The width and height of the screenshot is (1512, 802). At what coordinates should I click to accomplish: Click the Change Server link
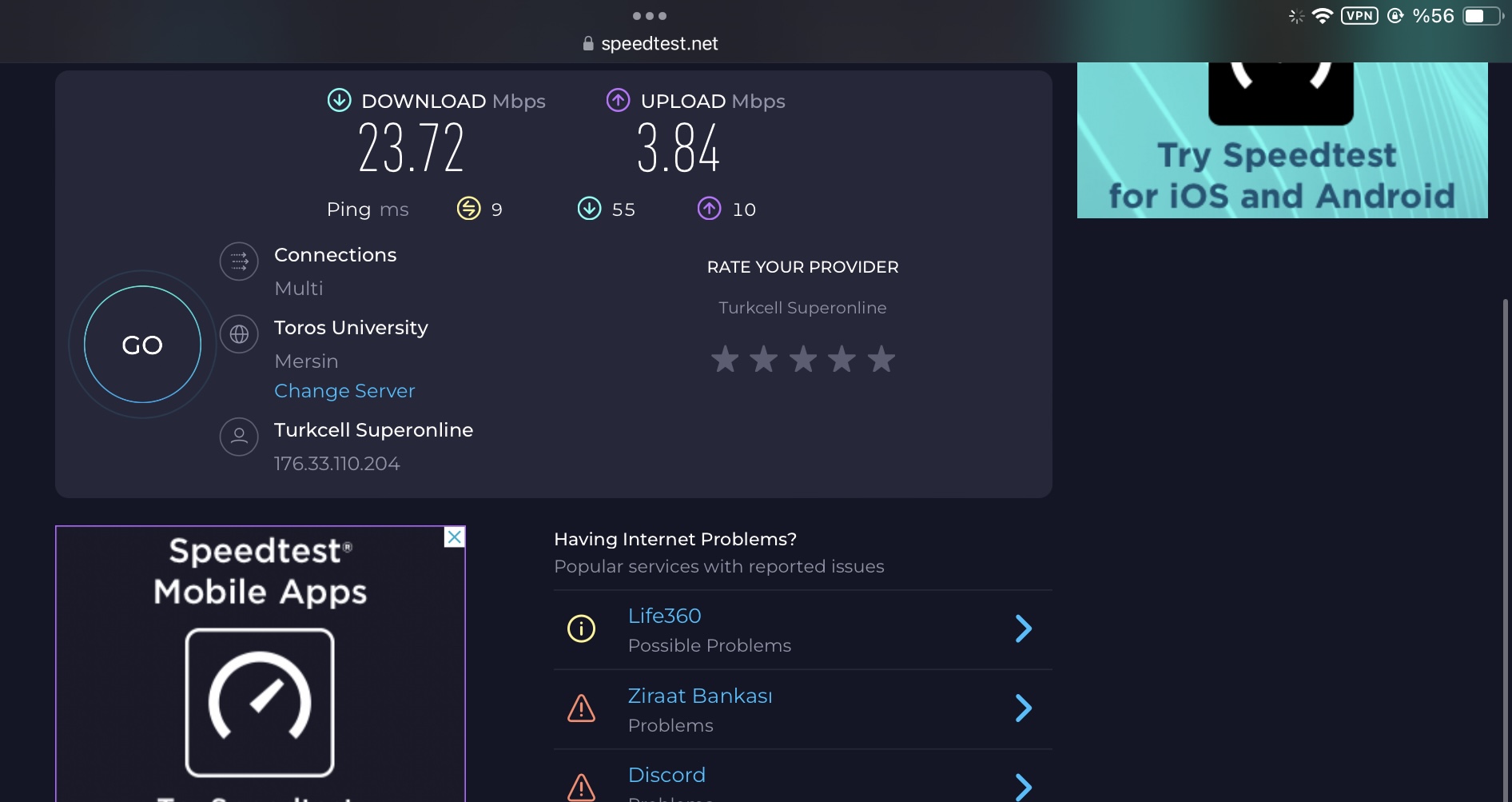pyautogui.click(x=344, y=391)
